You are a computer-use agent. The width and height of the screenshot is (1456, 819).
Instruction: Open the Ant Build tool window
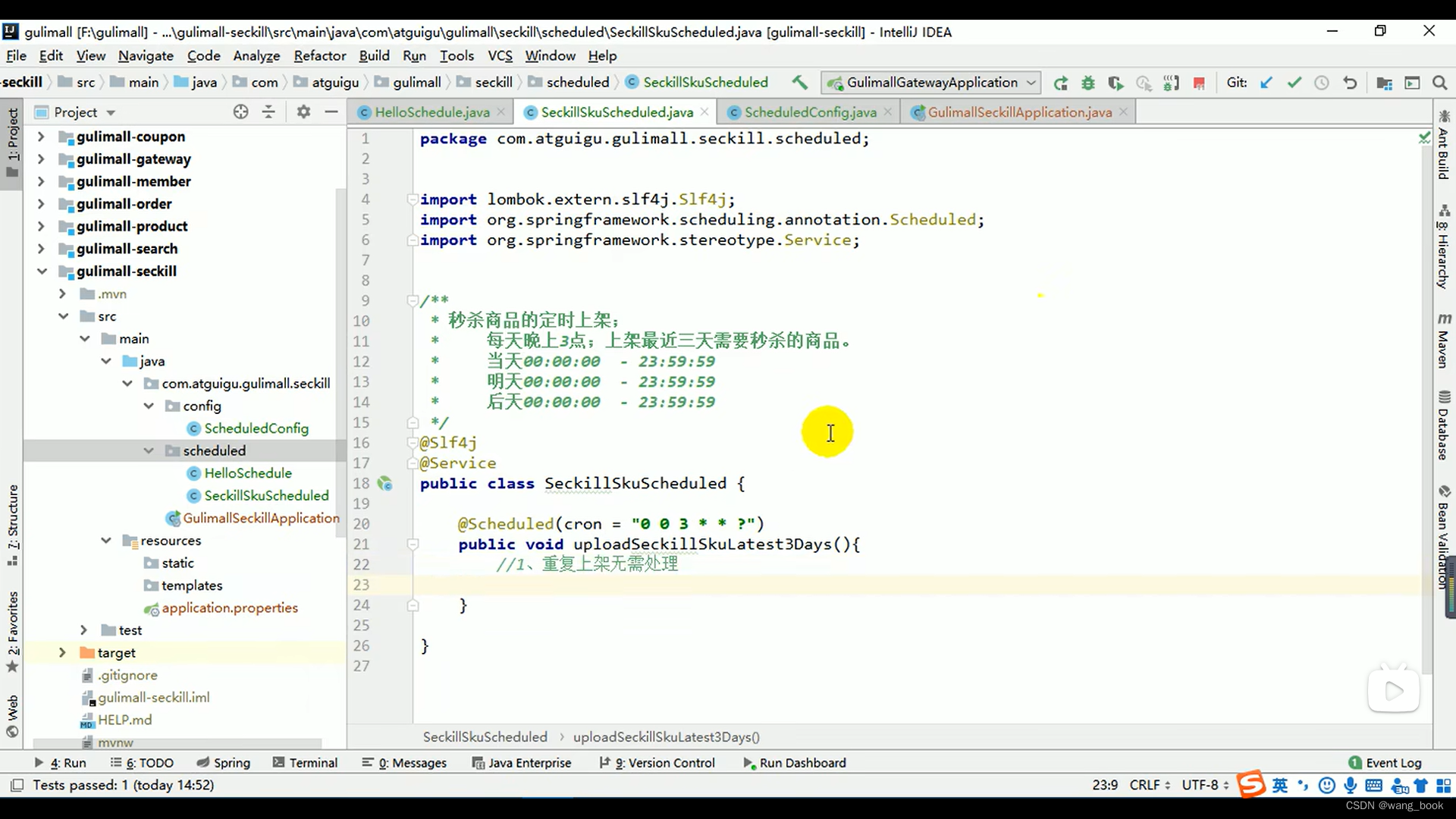tap(1444, 144)
